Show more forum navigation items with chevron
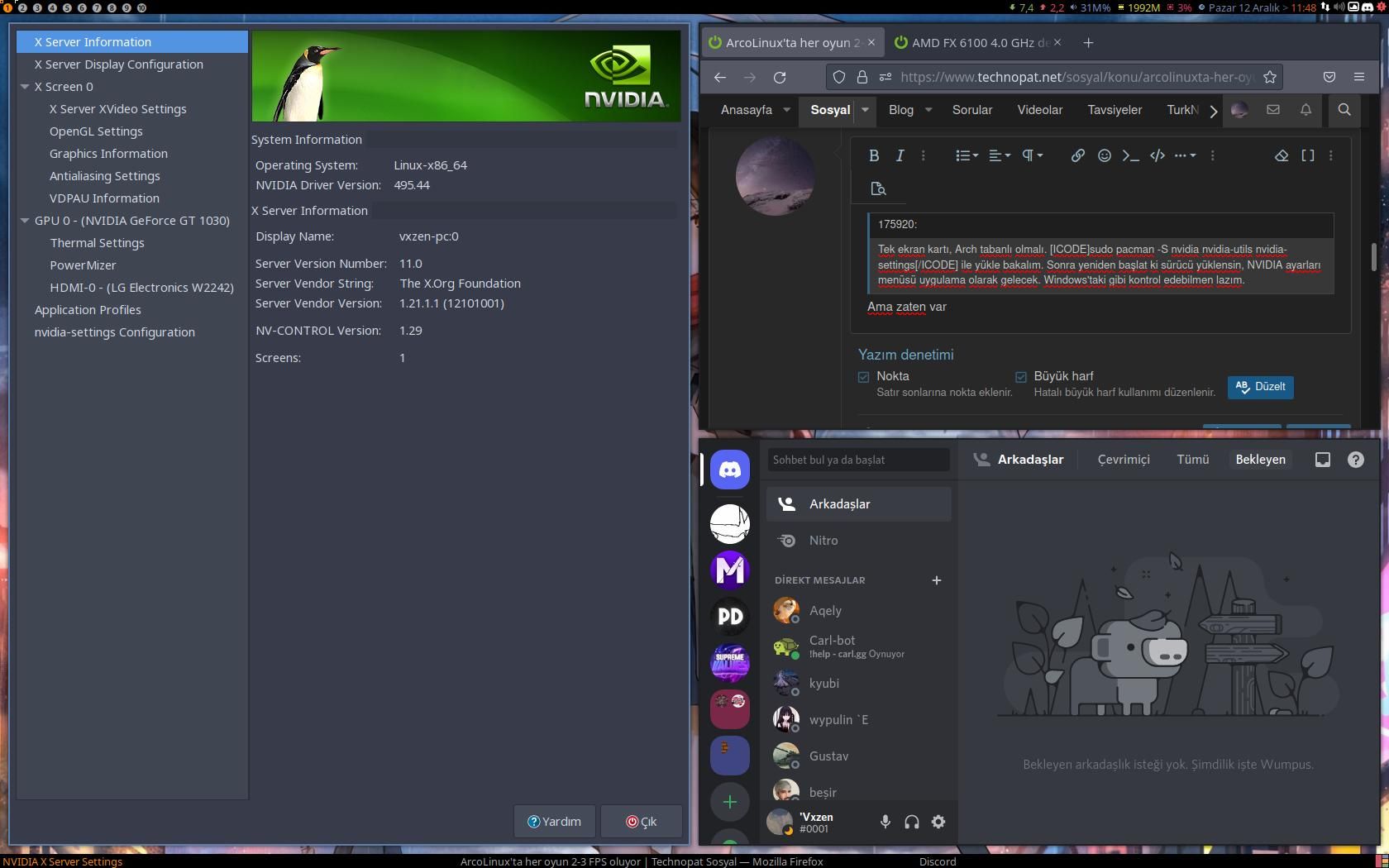 [x=1213, y=111]
